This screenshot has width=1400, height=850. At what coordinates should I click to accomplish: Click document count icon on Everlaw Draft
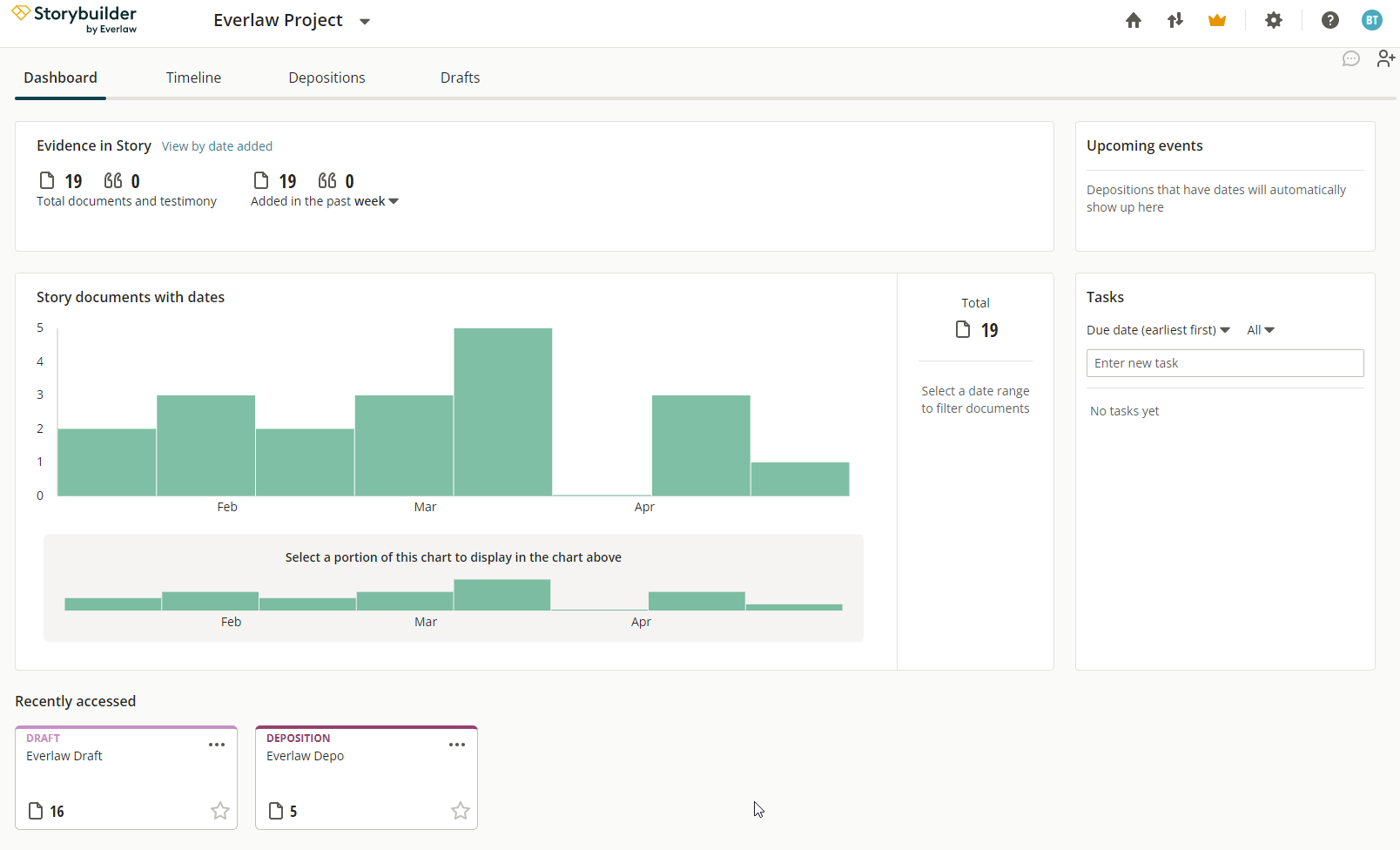tap(36, 811)
